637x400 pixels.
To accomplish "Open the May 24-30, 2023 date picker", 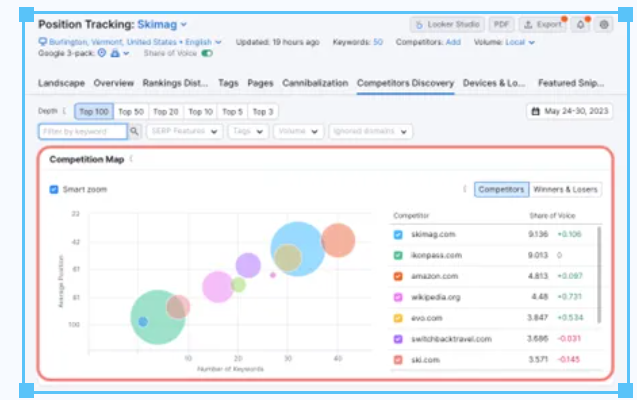I will point(570,111).
